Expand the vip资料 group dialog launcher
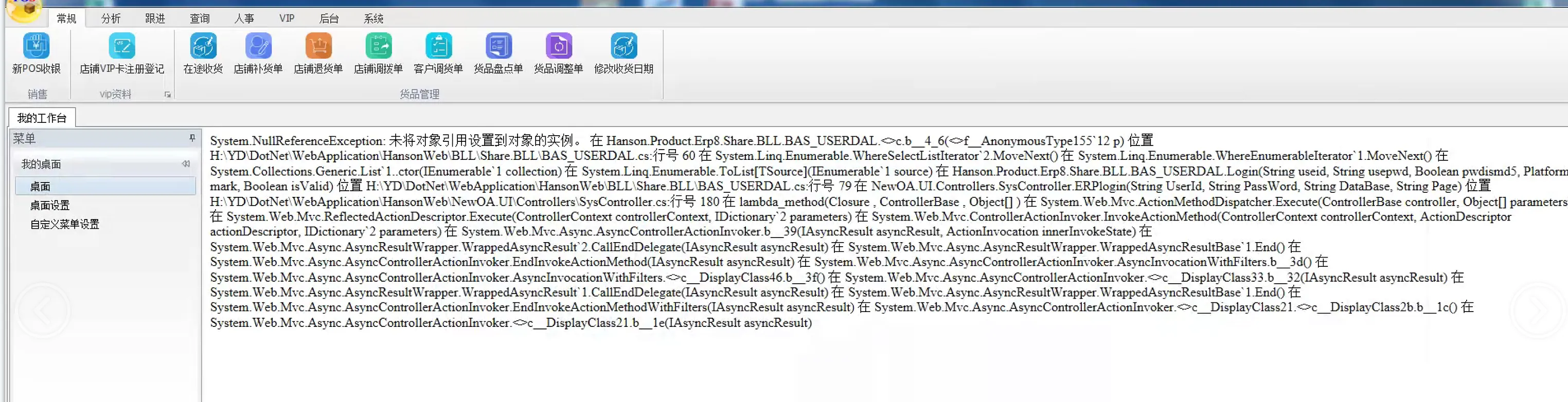Screen dimensions: 1568x402 click(x=167, y=95)
